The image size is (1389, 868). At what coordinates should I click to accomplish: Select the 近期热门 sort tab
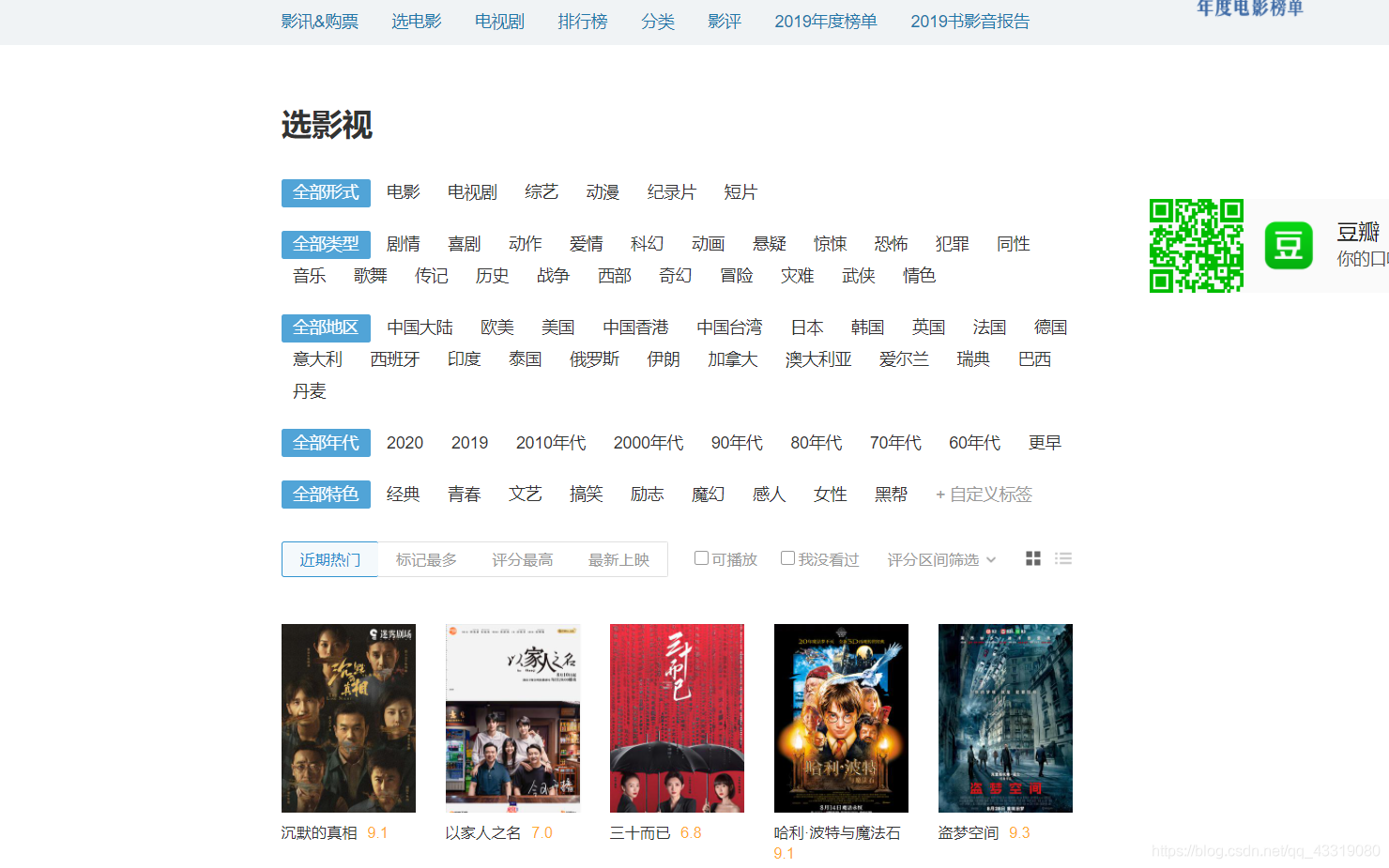329,559
